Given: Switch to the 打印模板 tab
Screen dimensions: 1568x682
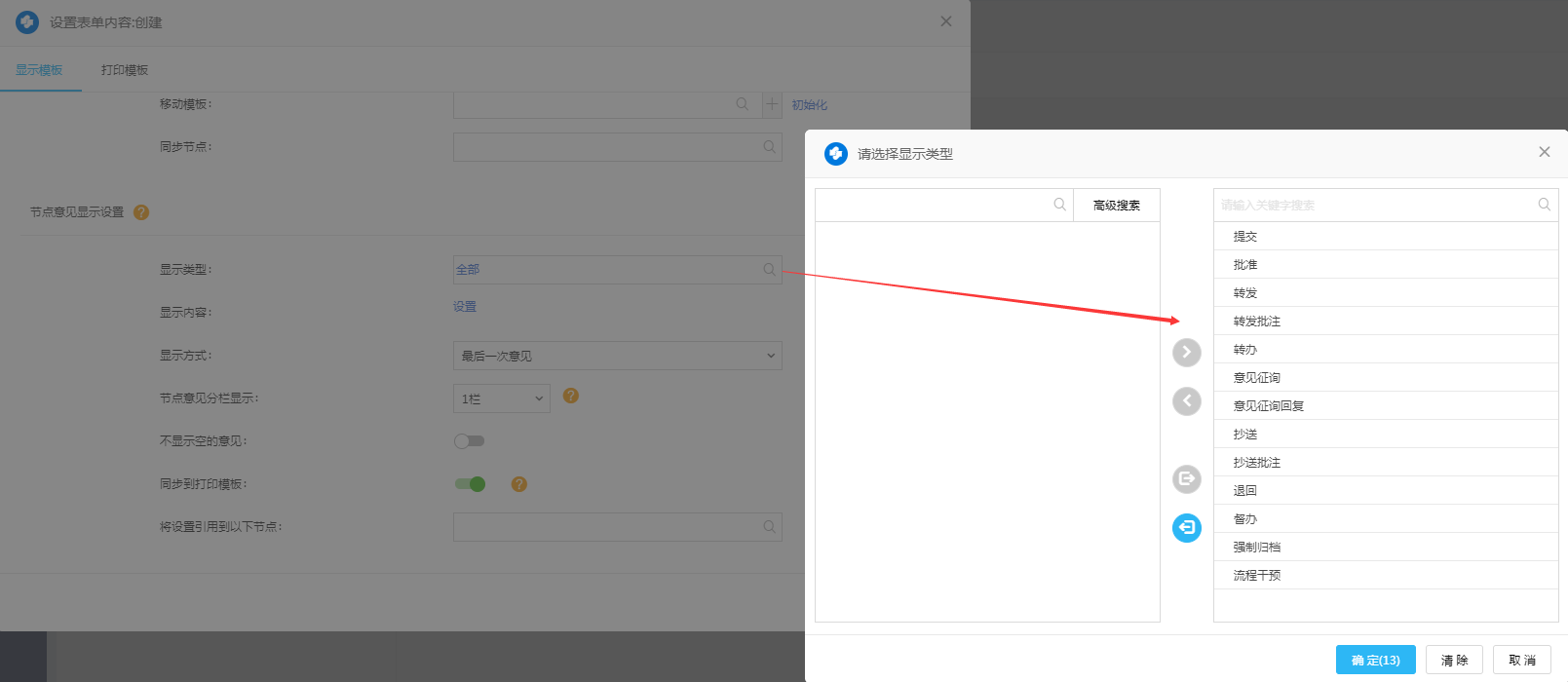Looking at the screenshot, I should click(x=125, y=70).
